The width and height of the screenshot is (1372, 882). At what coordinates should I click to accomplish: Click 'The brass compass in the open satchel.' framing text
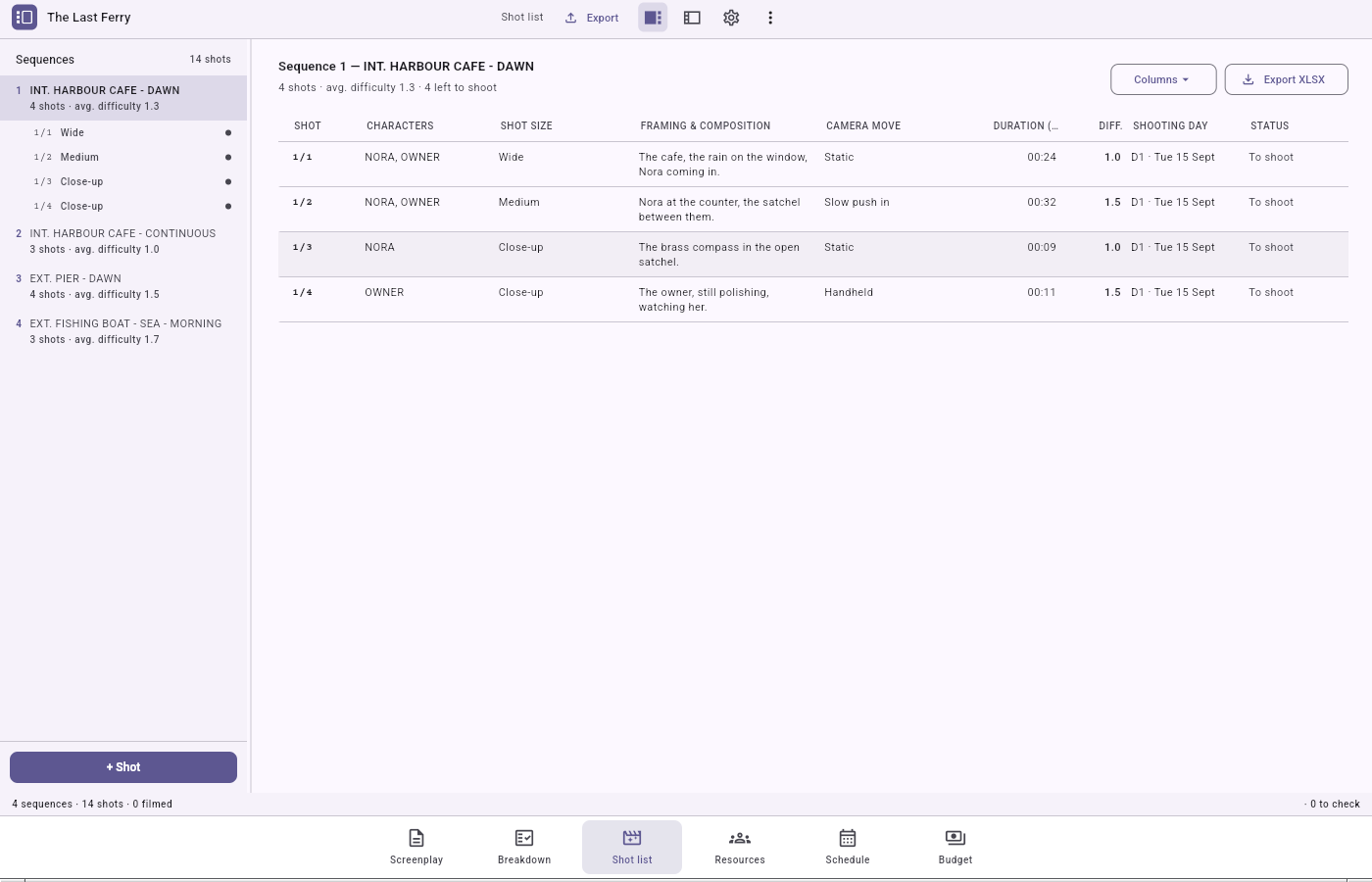pos(719,255)
